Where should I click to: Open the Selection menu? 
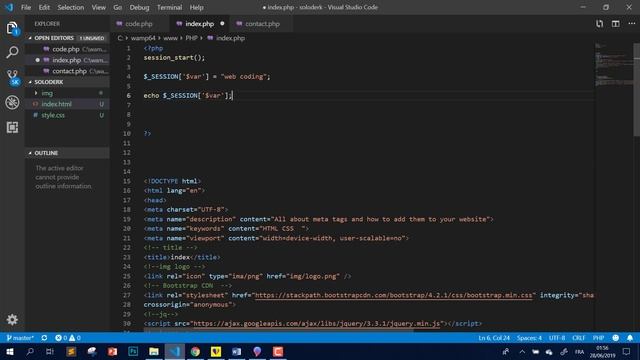coord(71,7)
